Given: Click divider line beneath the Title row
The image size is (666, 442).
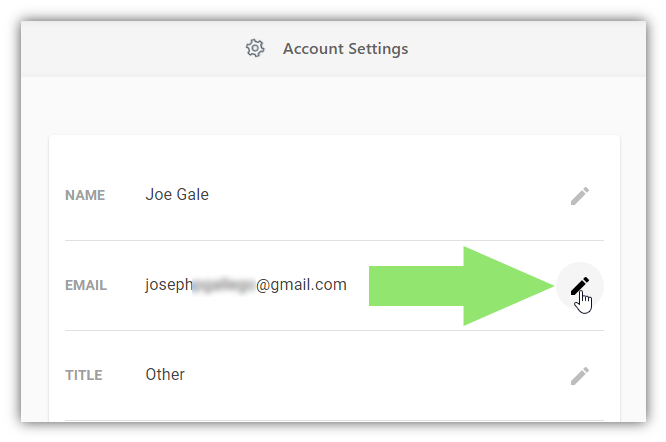Looking at the screenshot, I should click(334, 420).
